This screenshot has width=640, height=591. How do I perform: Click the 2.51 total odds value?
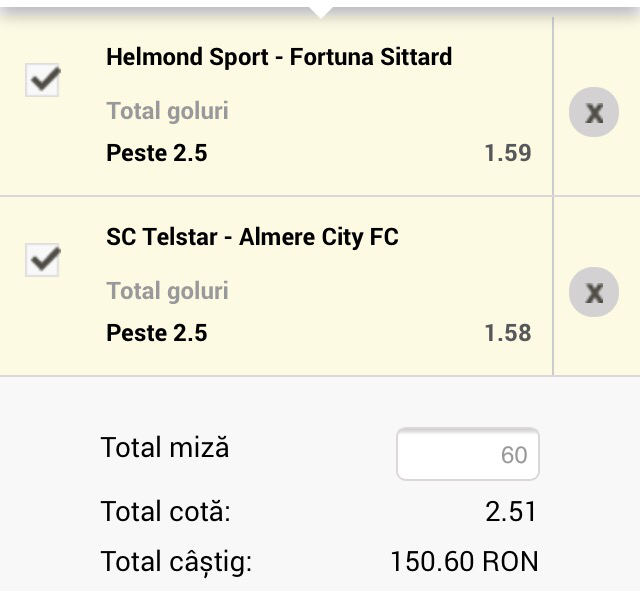510,513
